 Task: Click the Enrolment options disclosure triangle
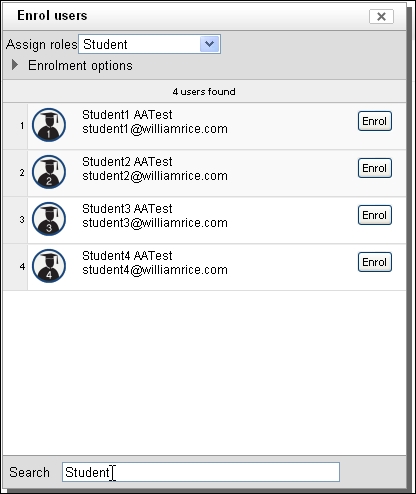pyautogui.click(x=15, y=65)
